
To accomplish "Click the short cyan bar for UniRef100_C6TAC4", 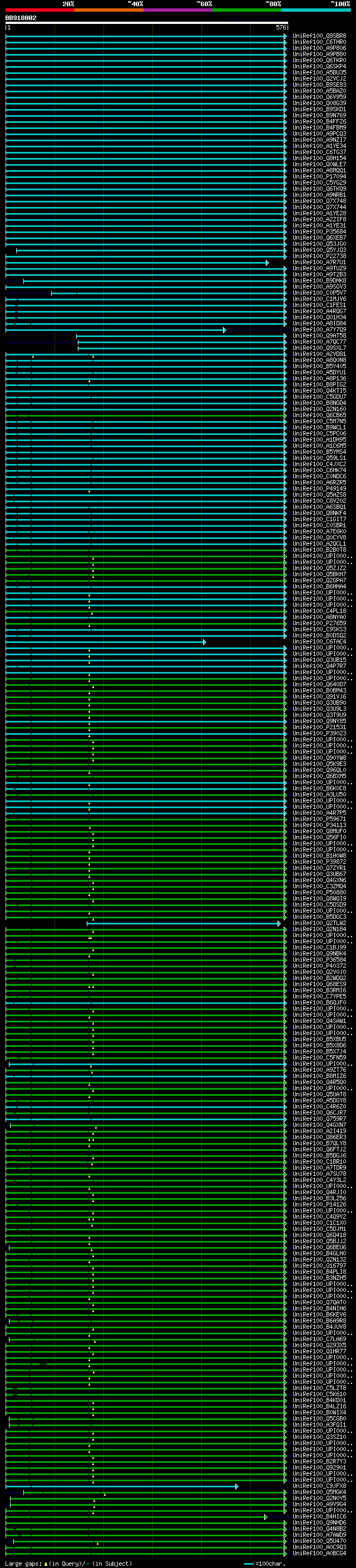I will point(106,641).
